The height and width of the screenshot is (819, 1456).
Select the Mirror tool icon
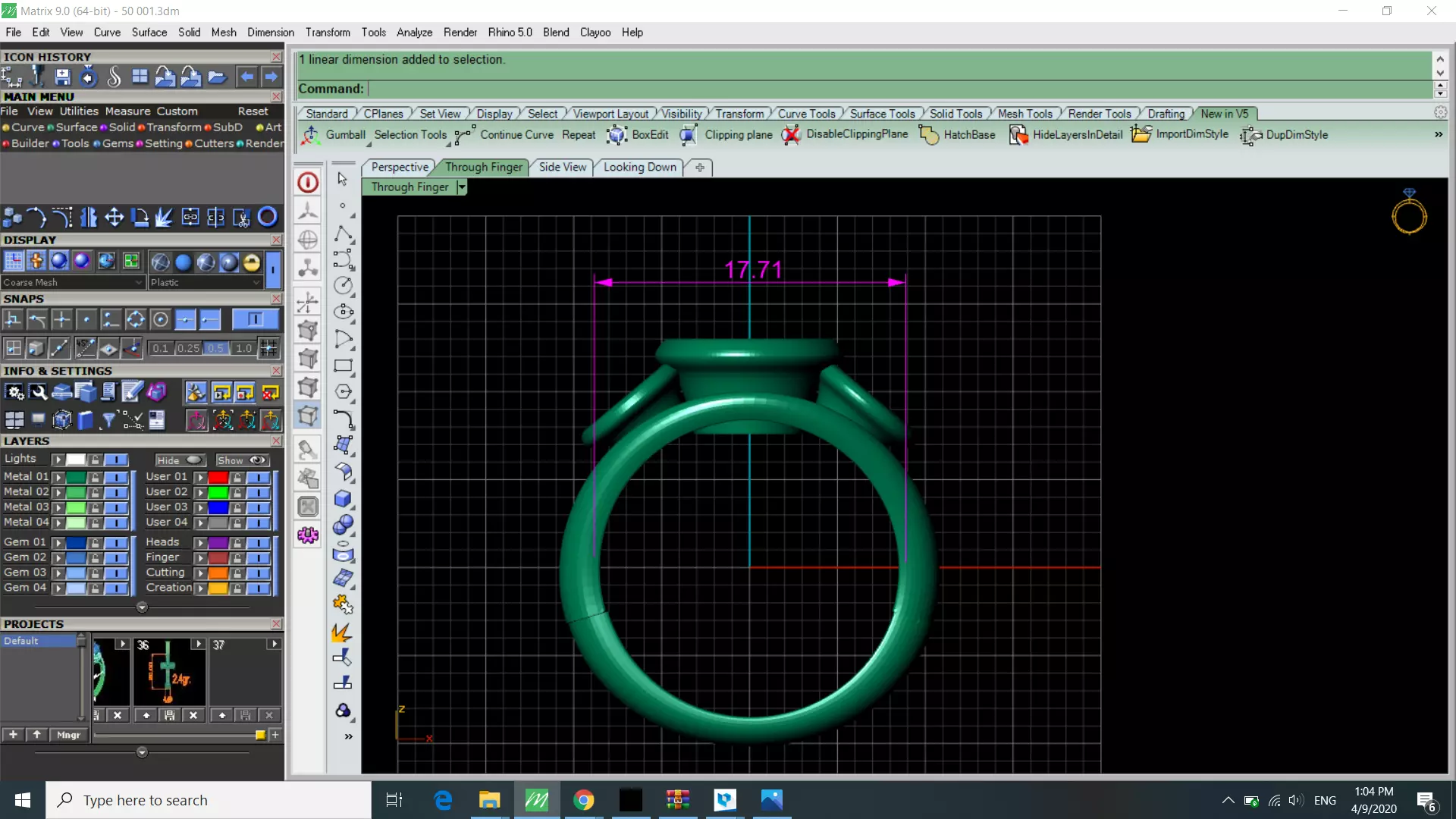coord(88,218)
